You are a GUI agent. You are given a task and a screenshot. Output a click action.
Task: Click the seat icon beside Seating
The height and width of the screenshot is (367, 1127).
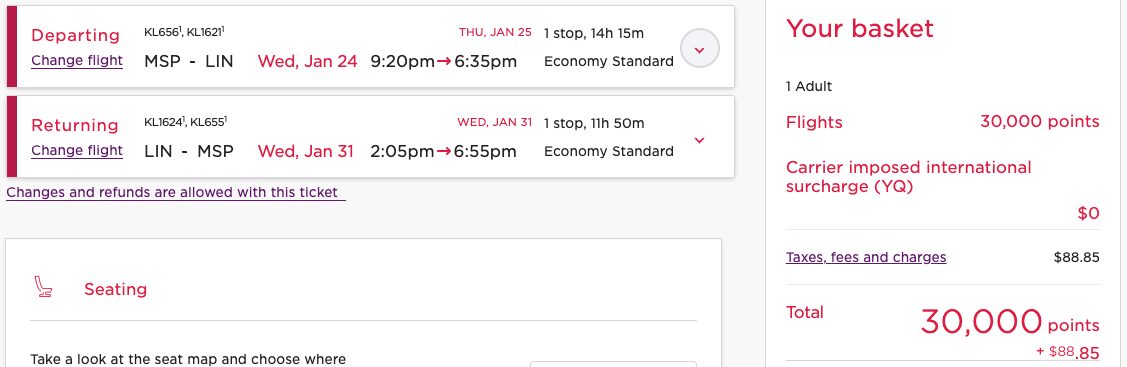(43, 287)
